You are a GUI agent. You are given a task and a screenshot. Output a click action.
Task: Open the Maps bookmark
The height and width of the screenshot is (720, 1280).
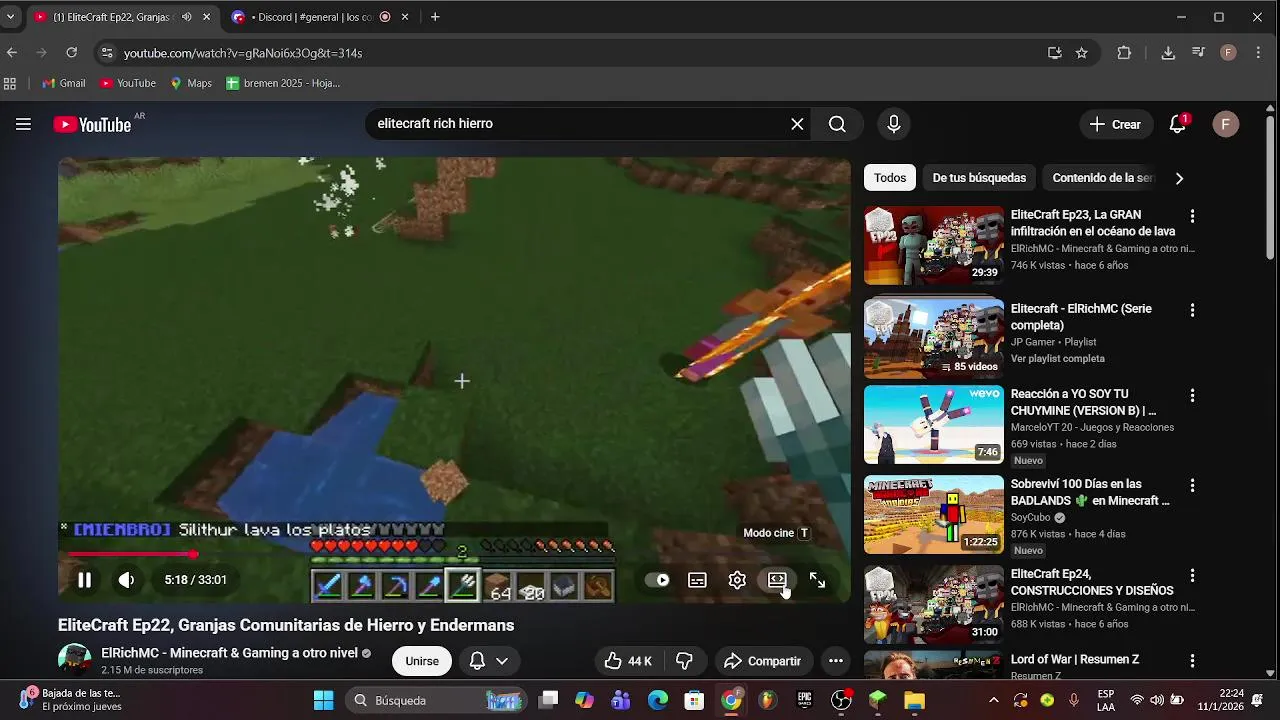(191, 83)
